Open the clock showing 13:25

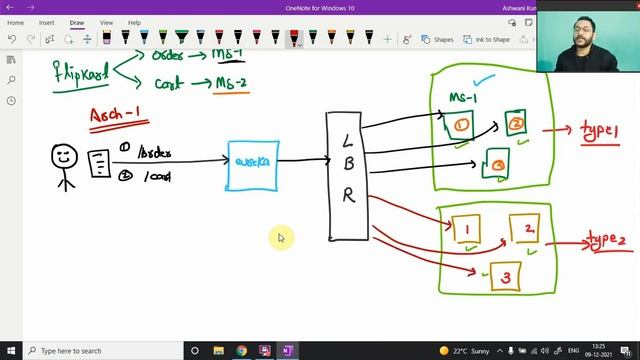tap(598, 351)
